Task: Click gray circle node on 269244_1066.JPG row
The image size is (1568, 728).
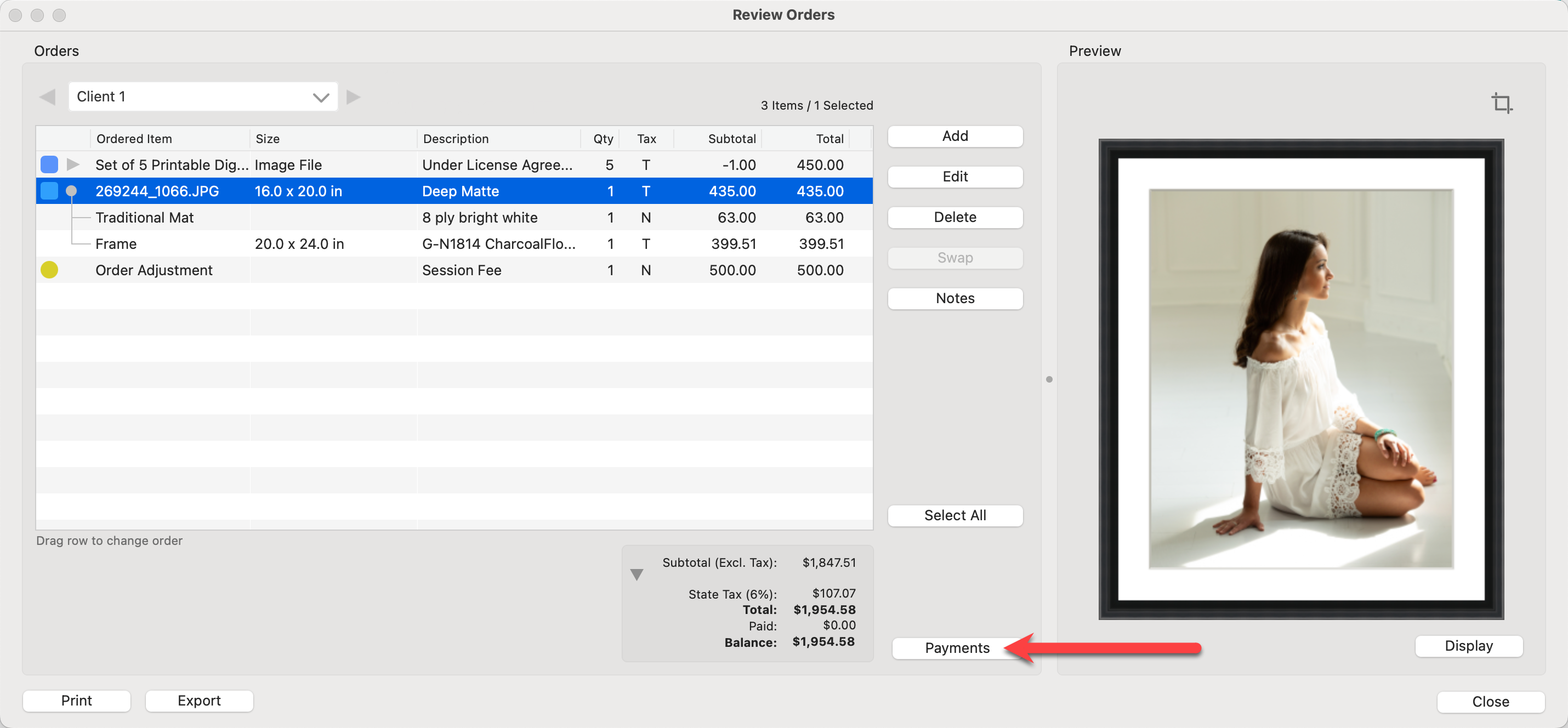Action: click(71, 191)
